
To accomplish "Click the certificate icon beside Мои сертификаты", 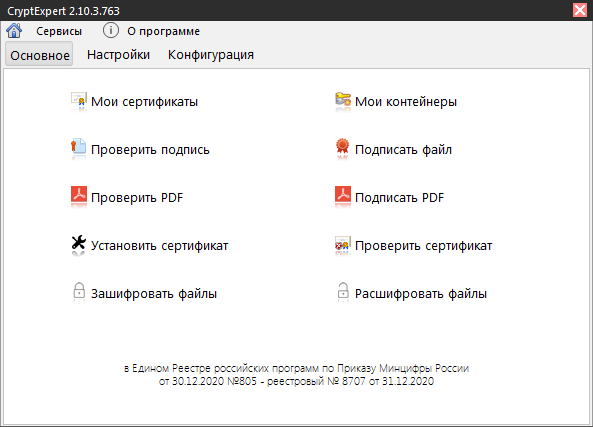I will pyautogui.click(x=79, y=101).
